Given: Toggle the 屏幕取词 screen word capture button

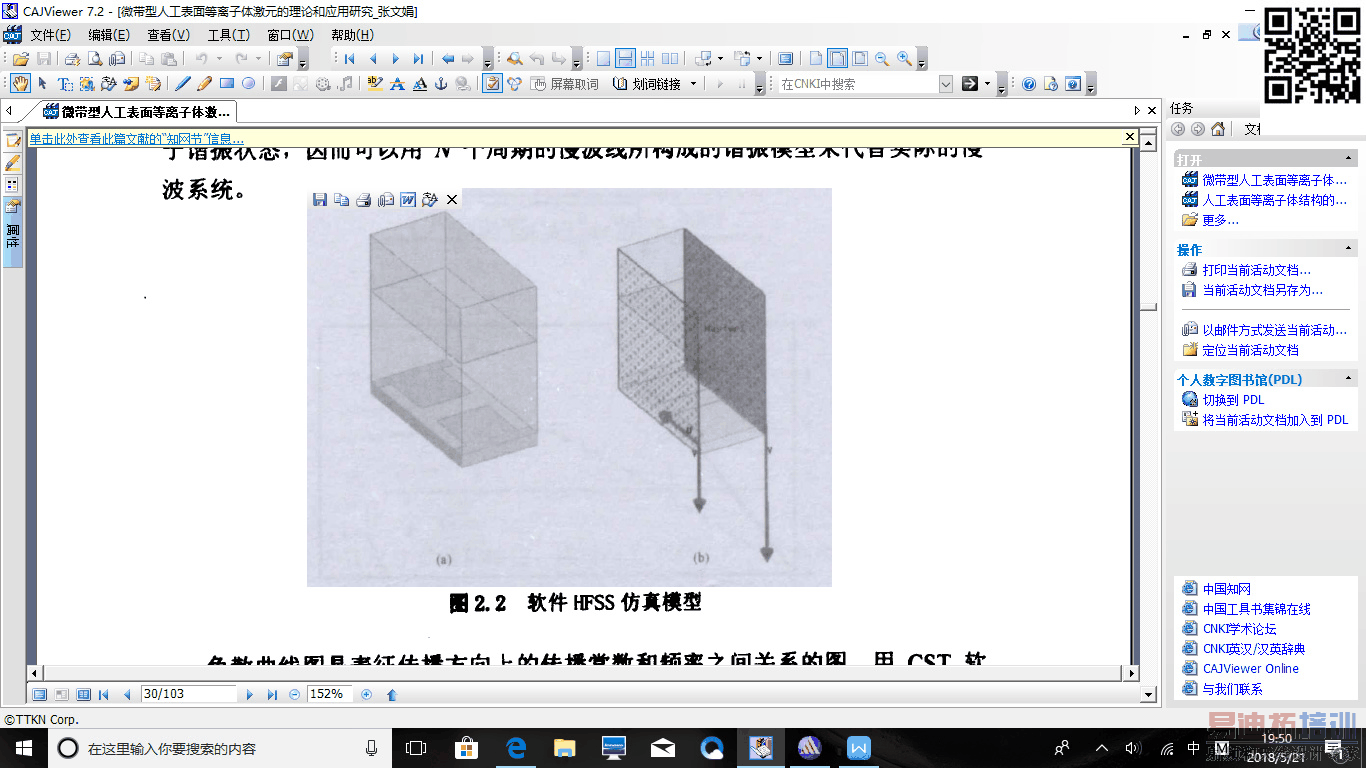Looking at the screenshot, I should click(x=565, y=84).
